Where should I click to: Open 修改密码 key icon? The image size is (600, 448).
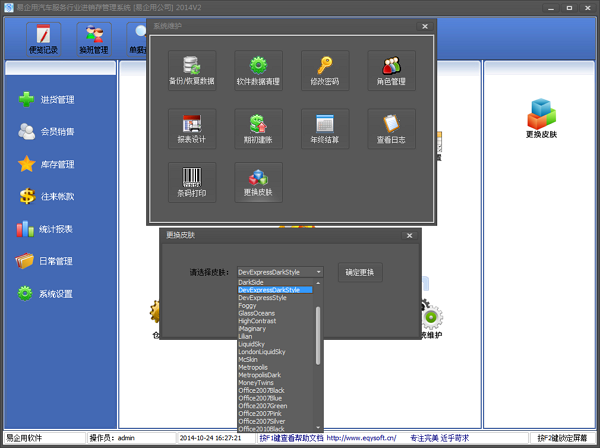click(325, 70)
